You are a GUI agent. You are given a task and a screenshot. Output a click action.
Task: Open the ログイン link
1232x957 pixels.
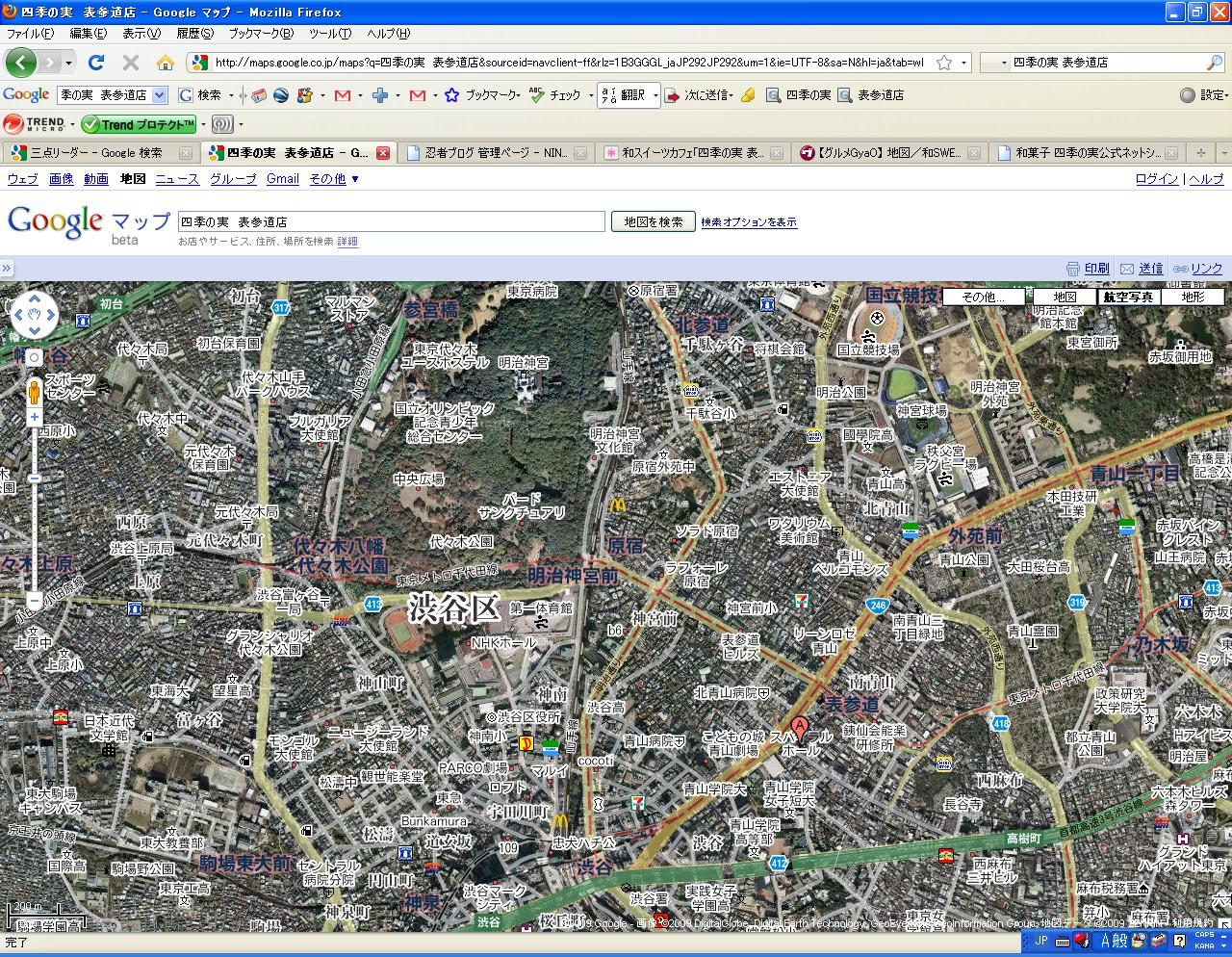point(1157,179)
